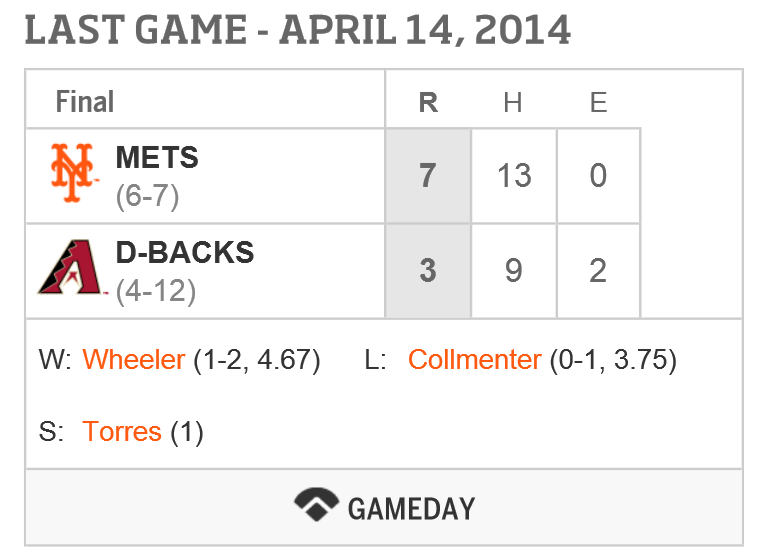Click the D-backs (4-12) record text
Image resolution: width=764 pixels, height=560 pixels.
[155, 291]
